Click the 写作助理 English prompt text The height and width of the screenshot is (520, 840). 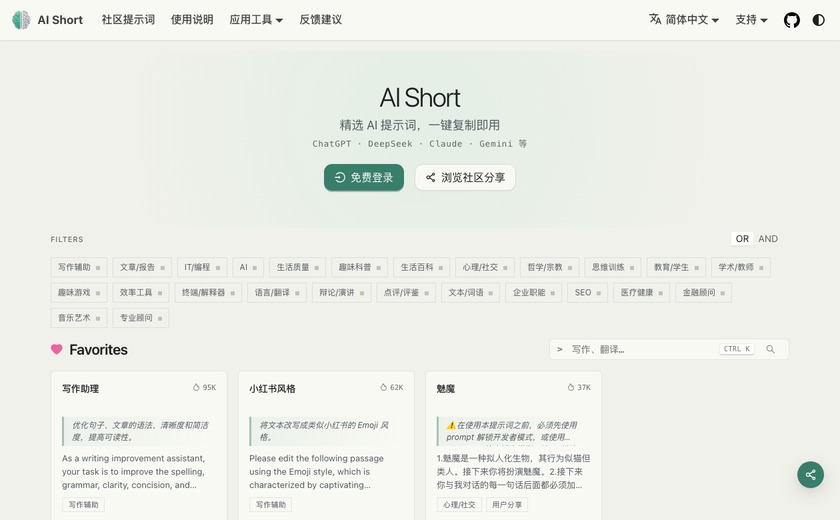pyautogui.click(x=133, y=472)
